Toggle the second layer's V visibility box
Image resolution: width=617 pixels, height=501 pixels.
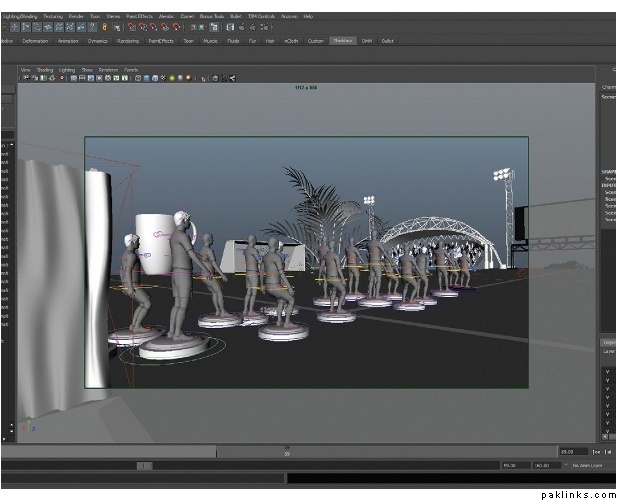(x=607, y=382)
